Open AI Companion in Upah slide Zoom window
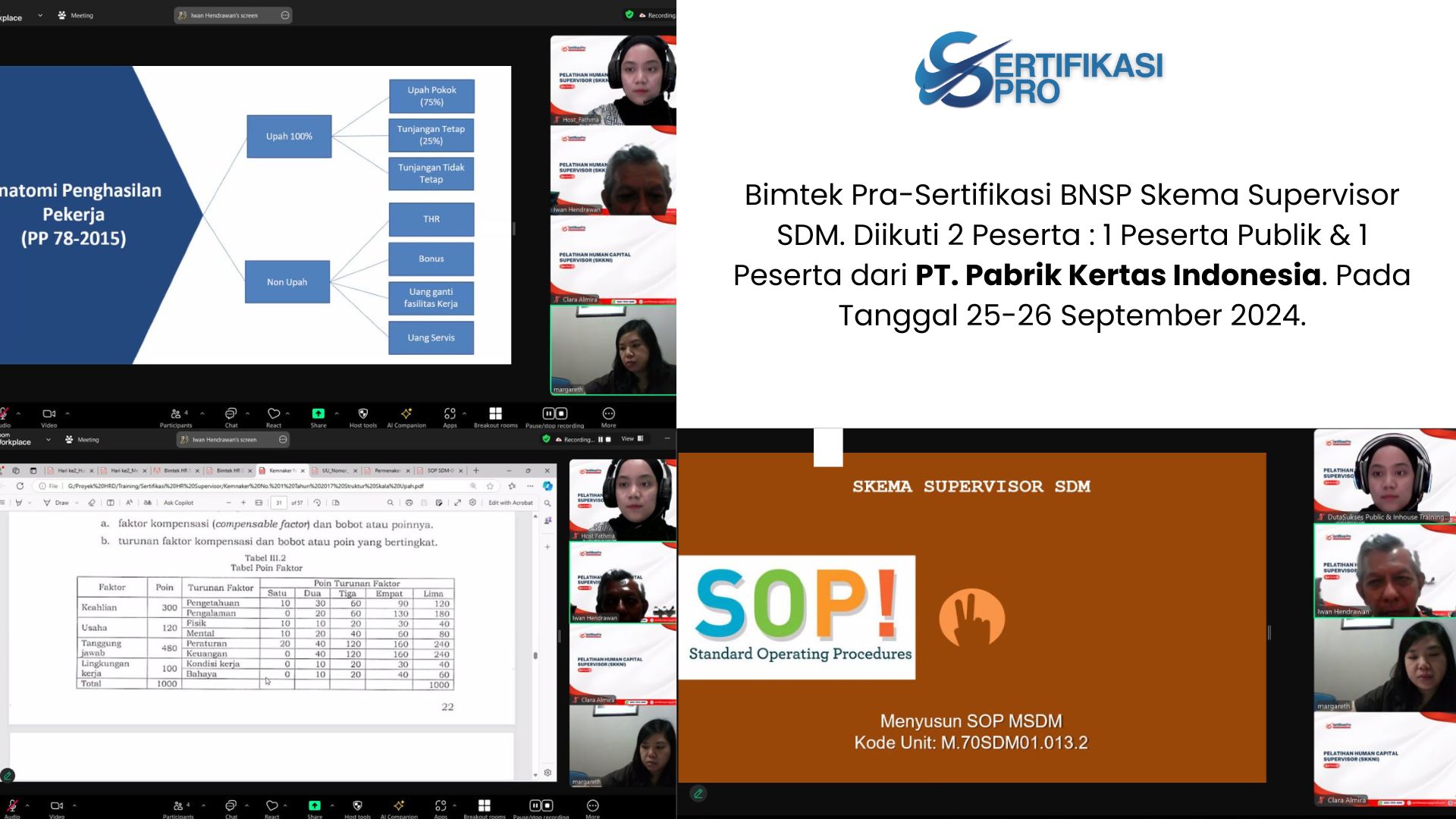1456x819 pixels. coord(406,416)
